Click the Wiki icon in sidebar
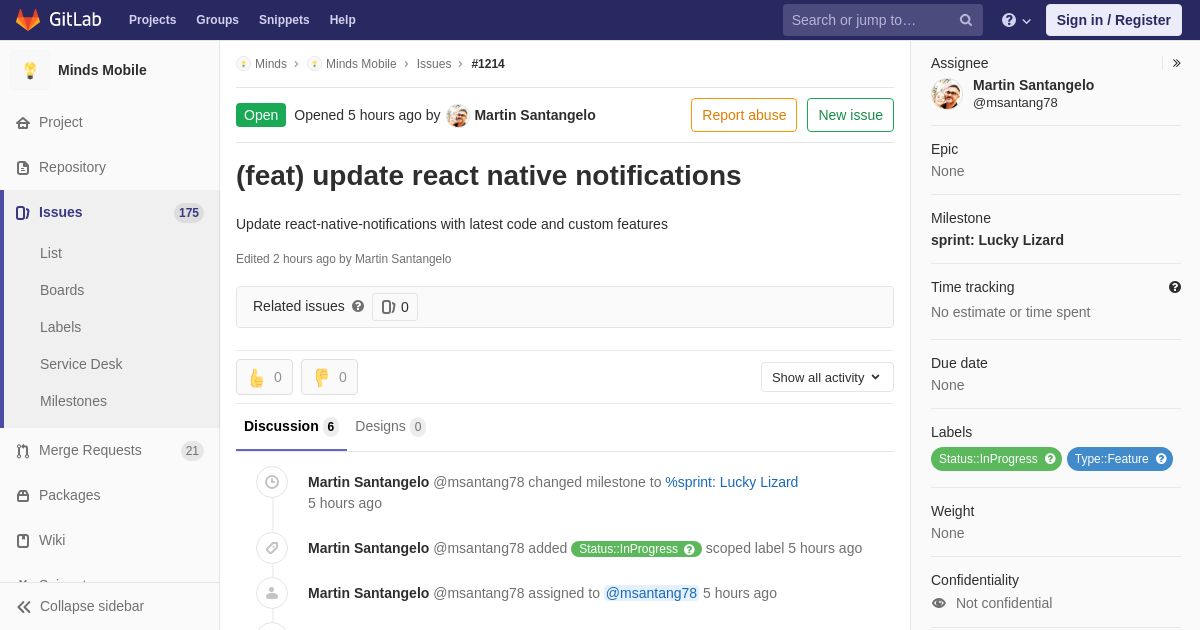The image size is (1200, 630). [23, 541]
